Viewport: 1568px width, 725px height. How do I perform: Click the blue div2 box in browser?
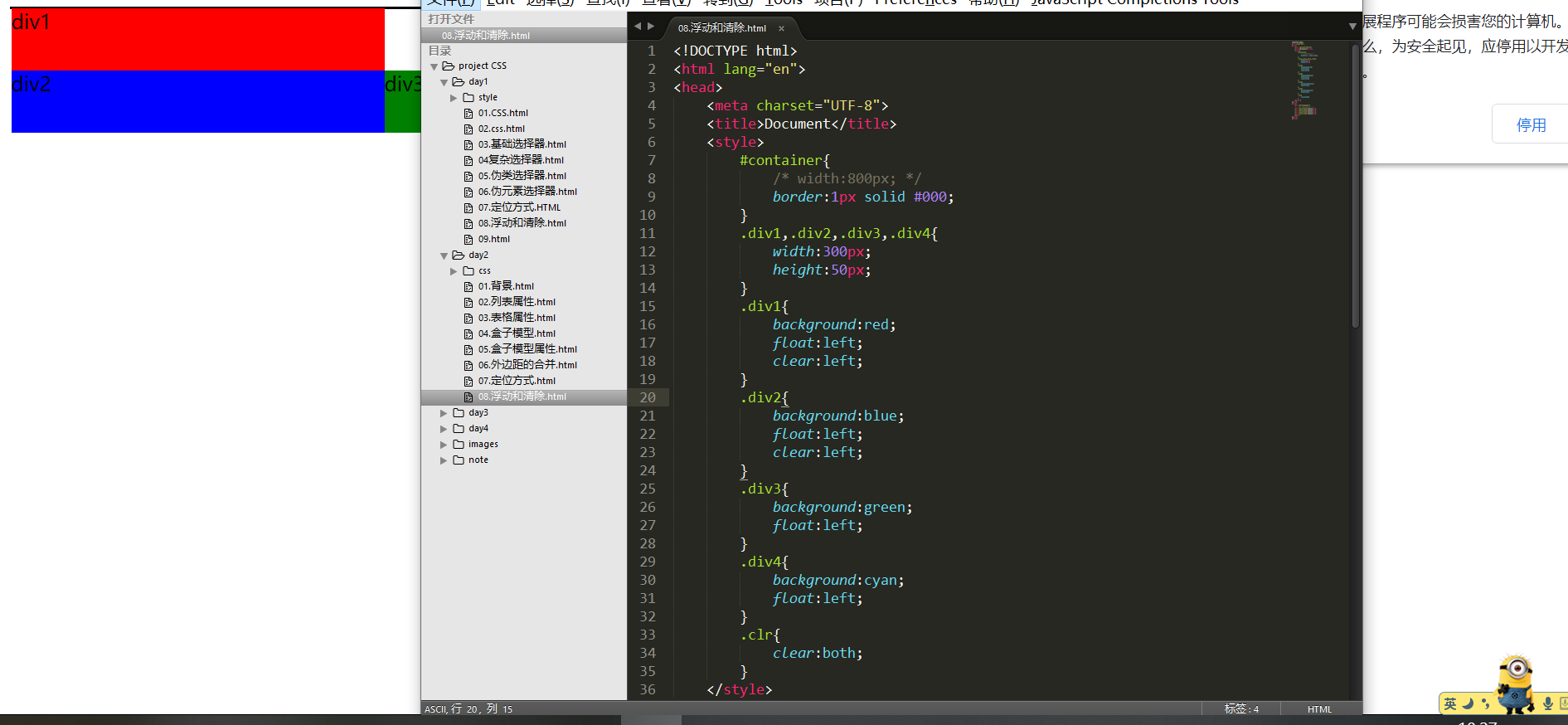(198, 101)
